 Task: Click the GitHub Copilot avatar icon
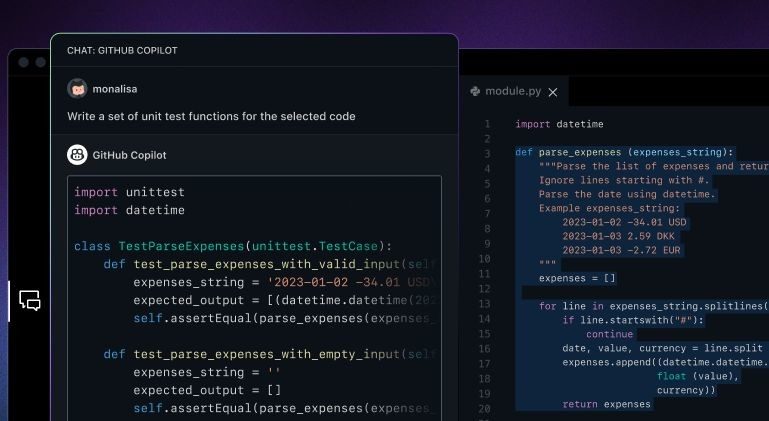point(77,155)
